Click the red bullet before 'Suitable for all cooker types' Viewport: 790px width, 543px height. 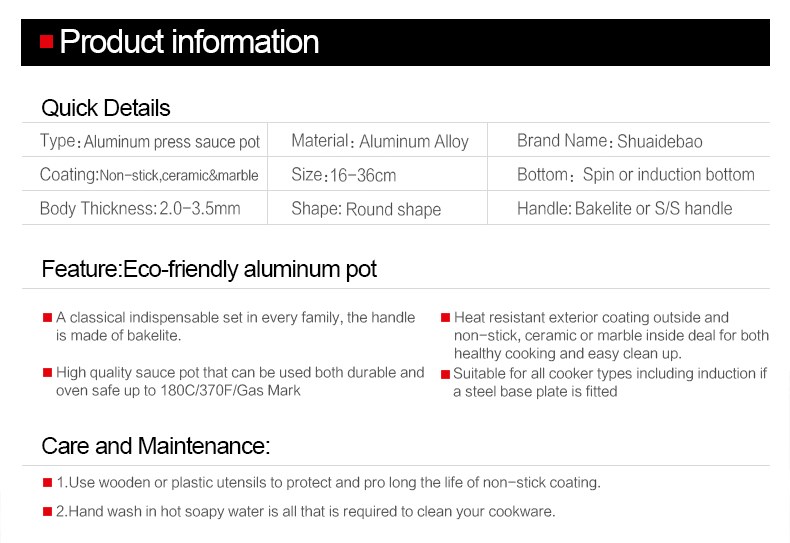click(x=445, y=374)
